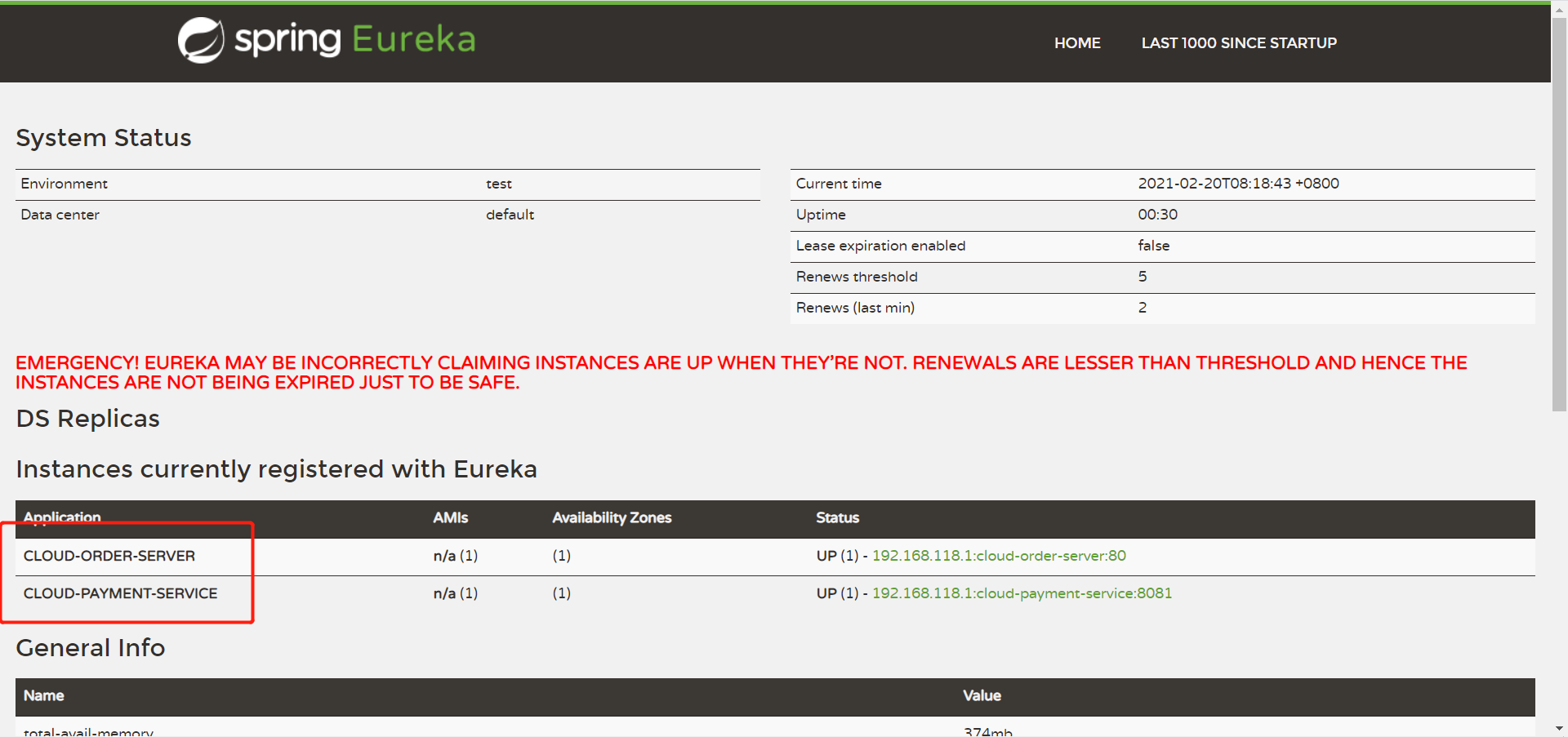Select the CLOUD-ORDER-SERVER application name
1568x737 pixels.
point(109,556)
